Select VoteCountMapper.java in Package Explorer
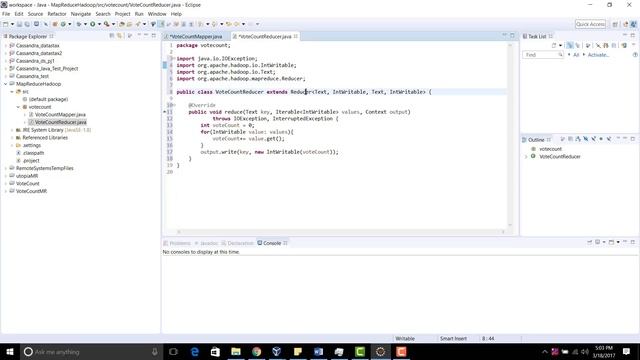 tap(60, 115)
